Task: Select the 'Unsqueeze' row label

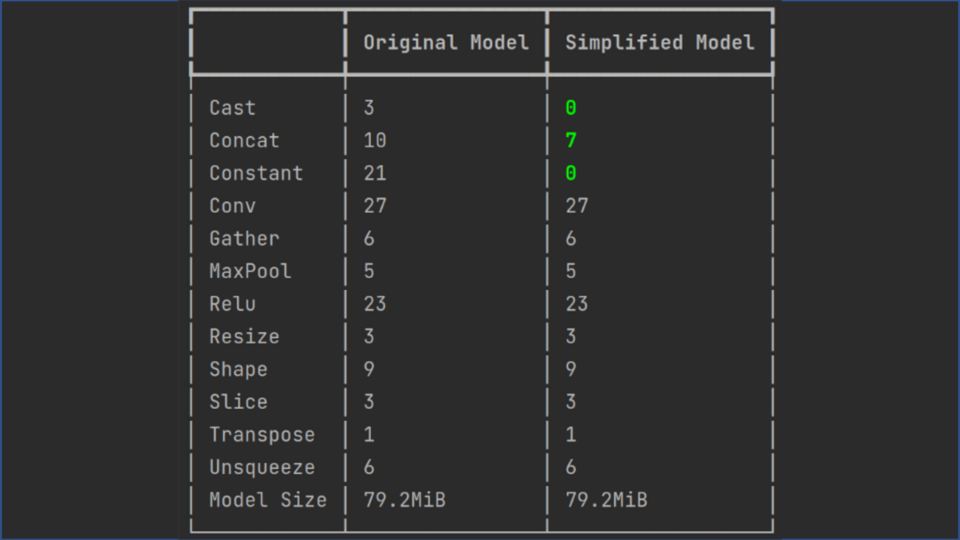Action: pyautogui.click(x=262, y=468)
